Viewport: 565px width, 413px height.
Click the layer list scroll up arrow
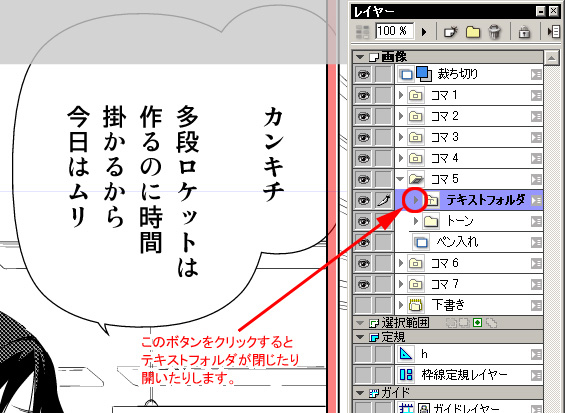pyautogui.click(x=551, y=58)
